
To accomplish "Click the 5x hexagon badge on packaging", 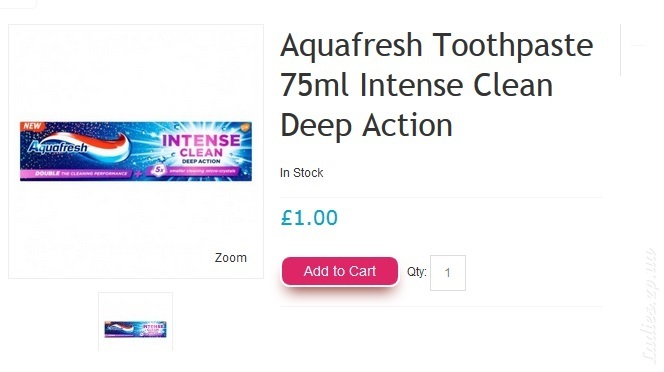I will [158, 170].
